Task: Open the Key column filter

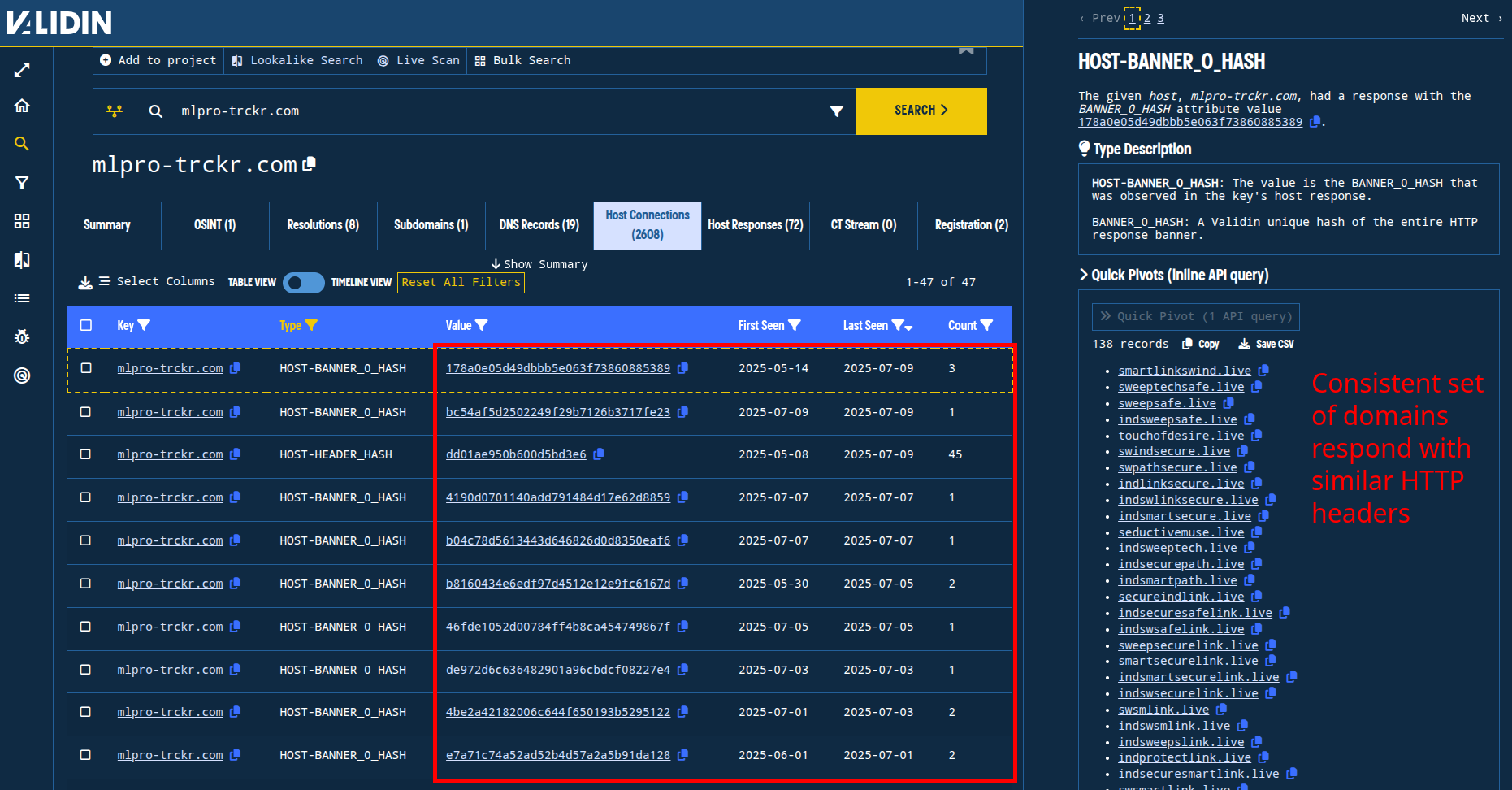Action: [x=144, y=325]
